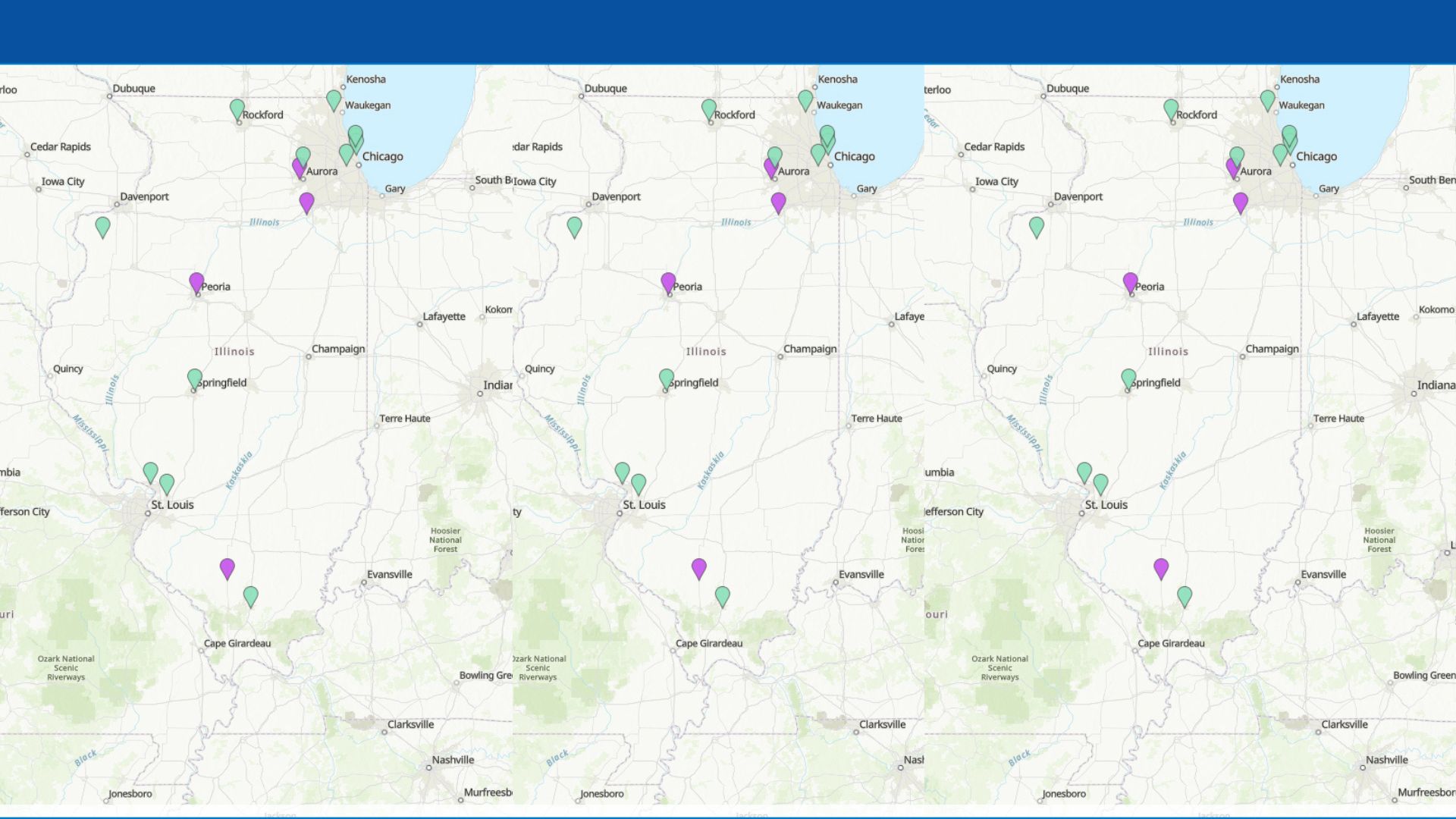Screen dimensions: 1456x819
Task: Click purple Peoria pin in right map
Action: click(x=1130, y=282)
